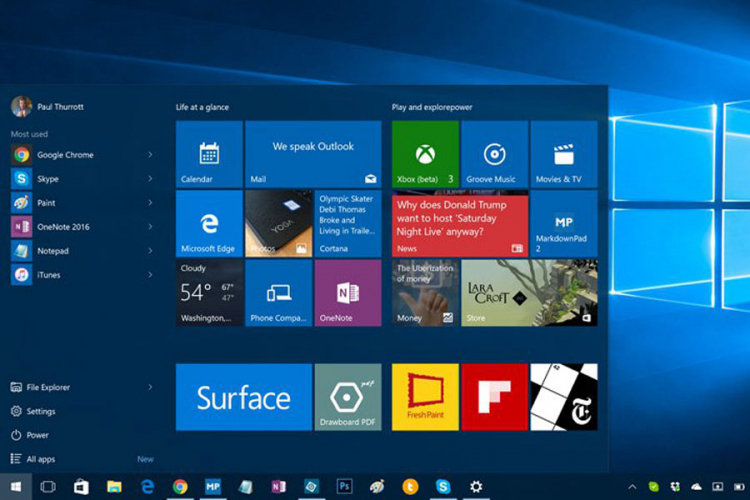Launch Edge from the taskbar
Image resolution: width=750 pixels, height=500 pixels.
147,487
